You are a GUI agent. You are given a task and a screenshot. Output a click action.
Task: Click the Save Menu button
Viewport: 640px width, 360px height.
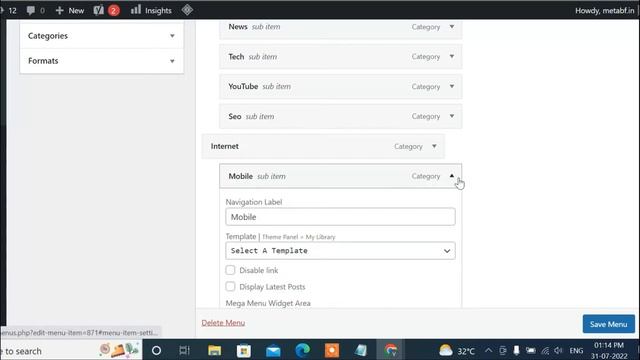click(608, 324)
